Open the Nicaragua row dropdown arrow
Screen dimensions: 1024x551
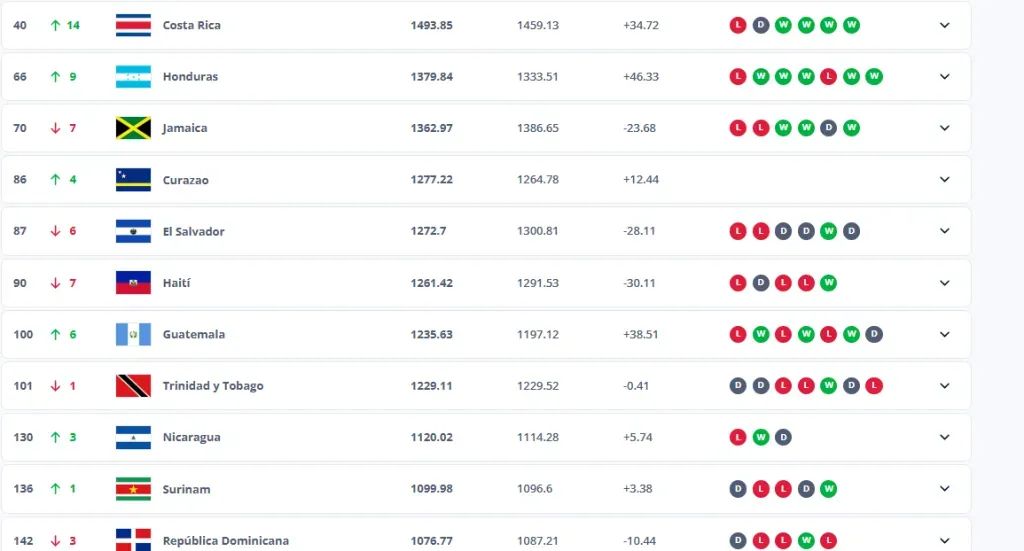[944, 437]
